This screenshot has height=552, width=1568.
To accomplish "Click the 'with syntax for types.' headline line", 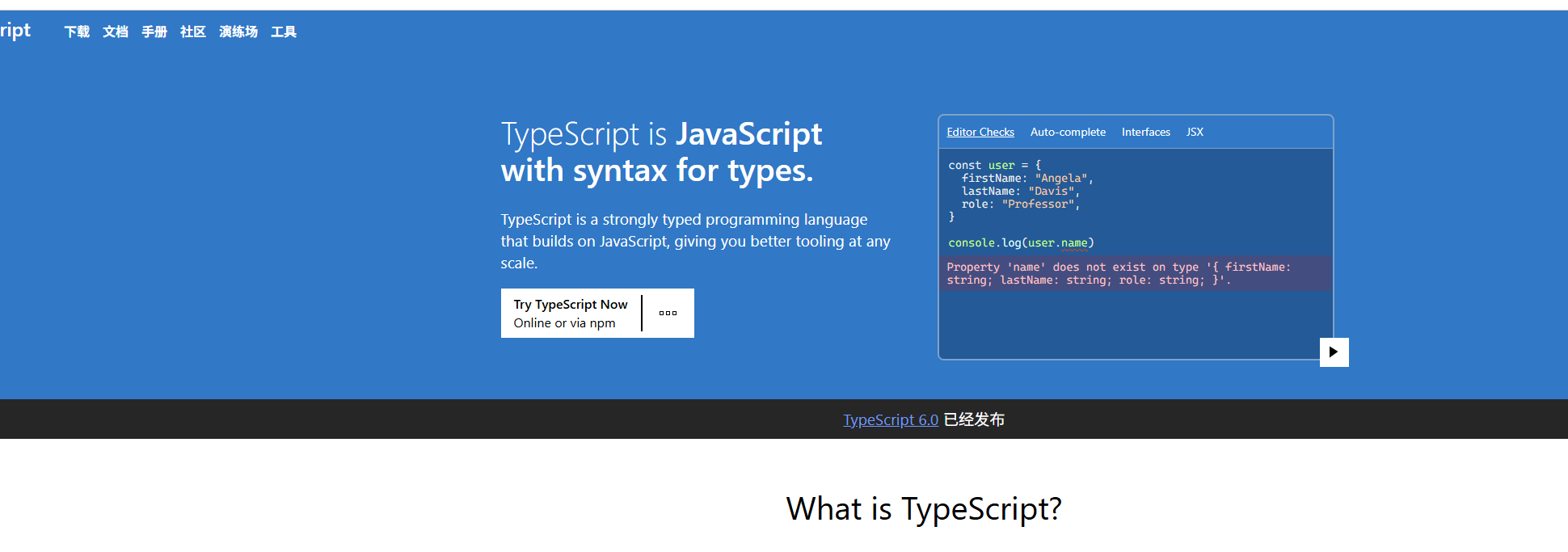I will (x=657, y=171).
